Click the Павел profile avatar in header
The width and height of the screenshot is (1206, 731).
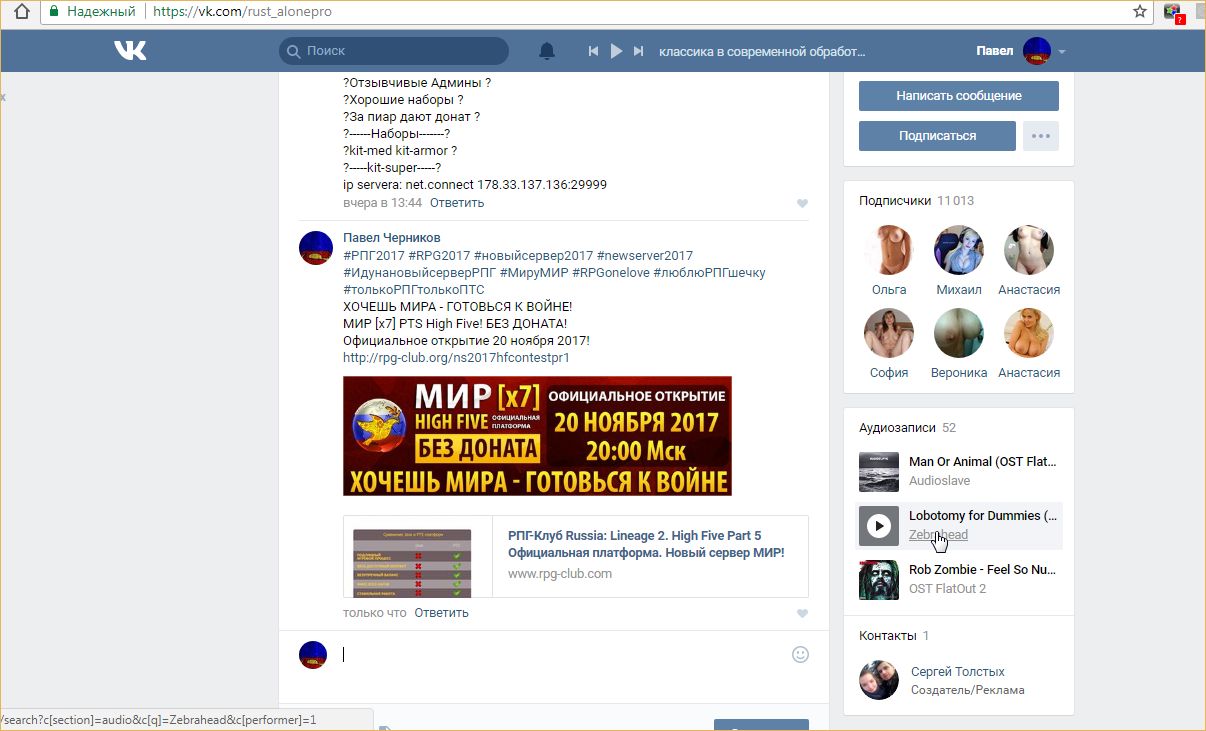coord(1037,51)
